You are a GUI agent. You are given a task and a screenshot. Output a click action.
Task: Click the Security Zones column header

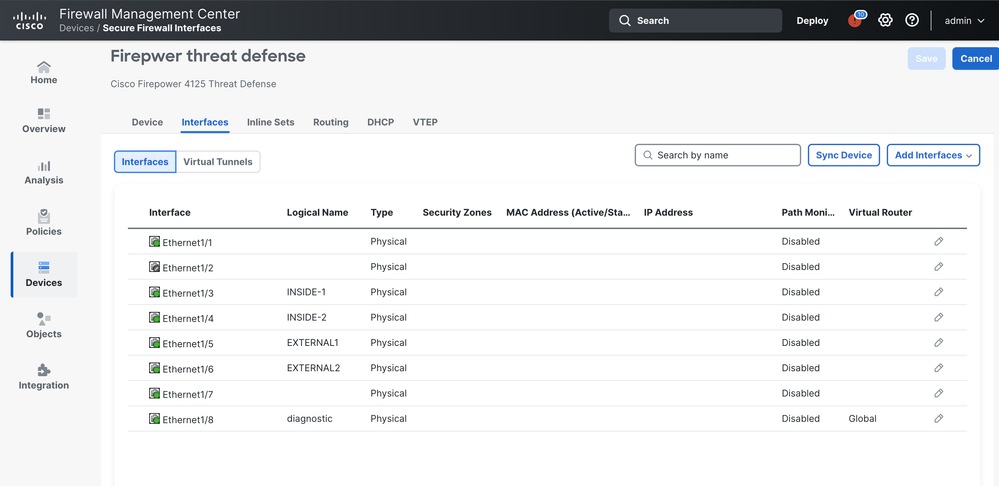(457, 213)
